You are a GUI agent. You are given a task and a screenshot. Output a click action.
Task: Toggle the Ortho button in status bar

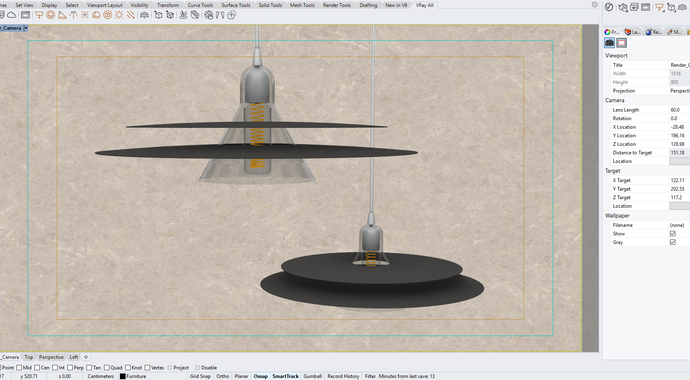point(223,376)
